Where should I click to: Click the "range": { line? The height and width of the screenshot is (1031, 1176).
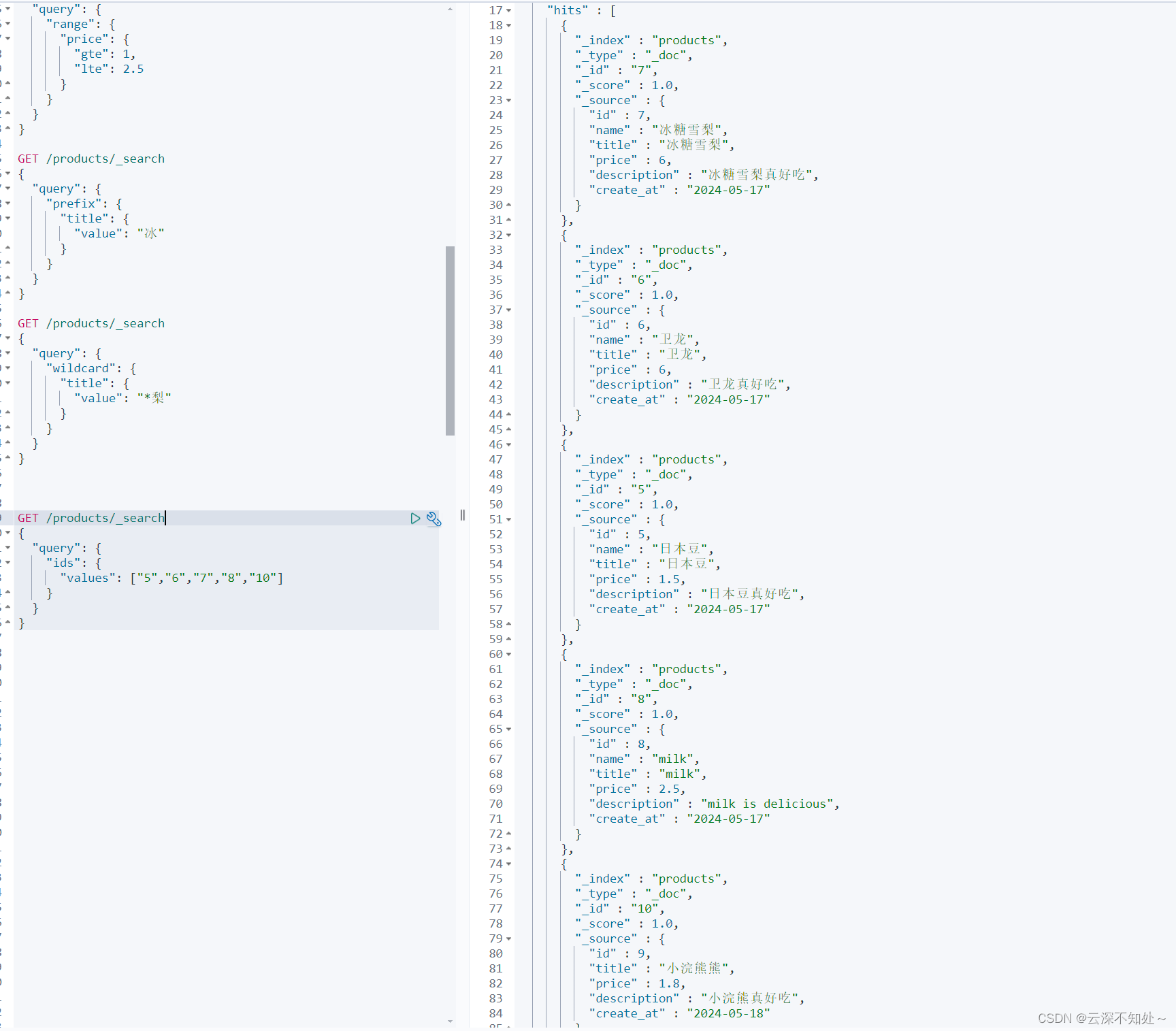point(81,24)
